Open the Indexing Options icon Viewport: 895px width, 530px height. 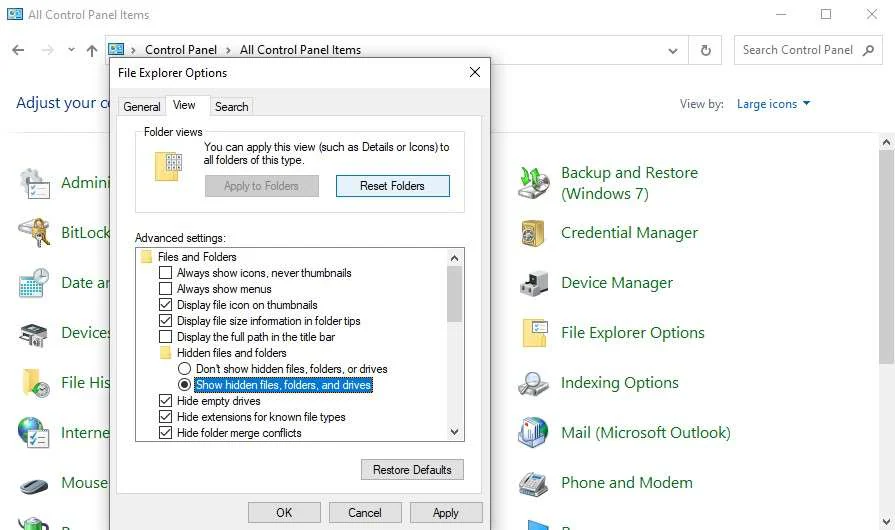pyautogui.click(x=534, y=383)
